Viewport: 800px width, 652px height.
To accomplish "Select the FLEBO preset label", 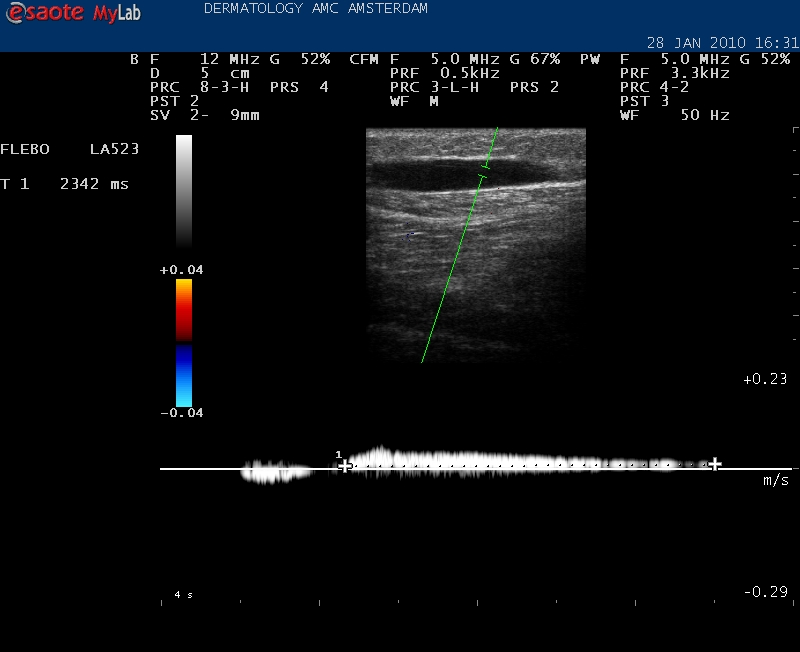I will pos(21,149).
